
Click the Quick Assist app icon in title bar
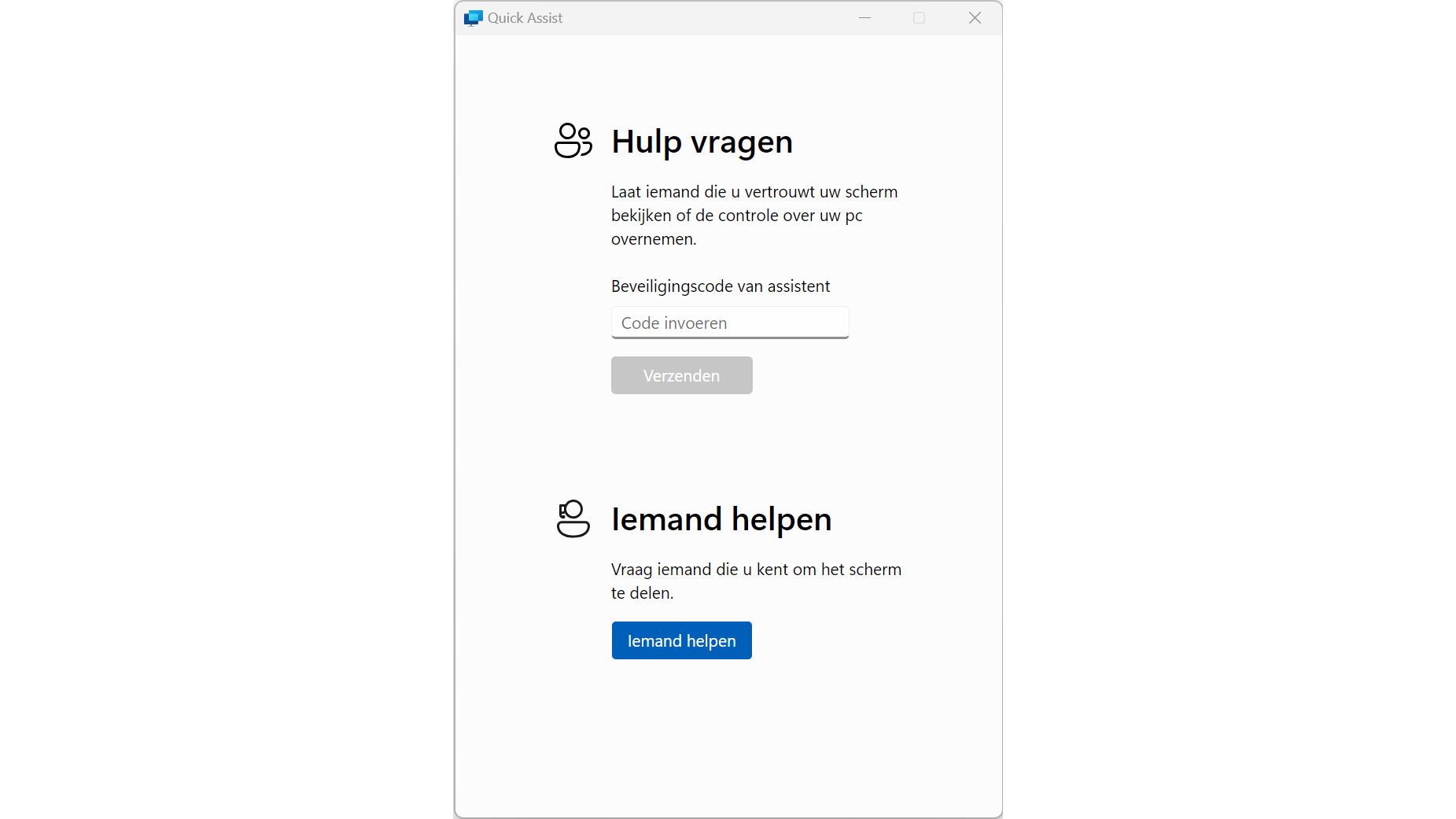click(473, 18)
